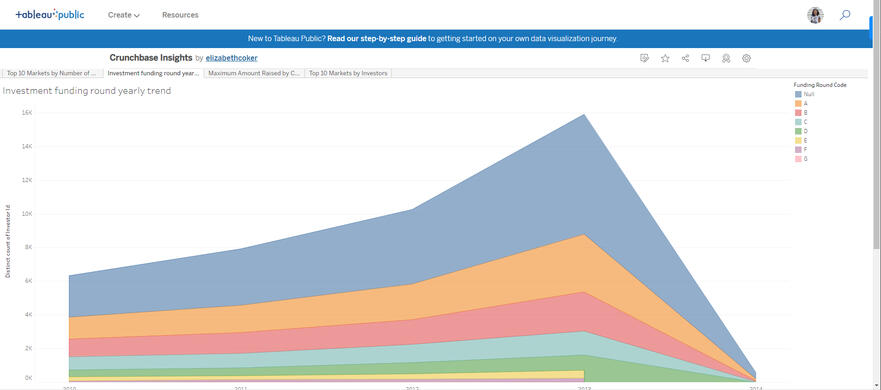Image resolution: width=881 pixels, height=390 pixels.
Task: Select round A orange legend swatch
Action: point(797,103)
